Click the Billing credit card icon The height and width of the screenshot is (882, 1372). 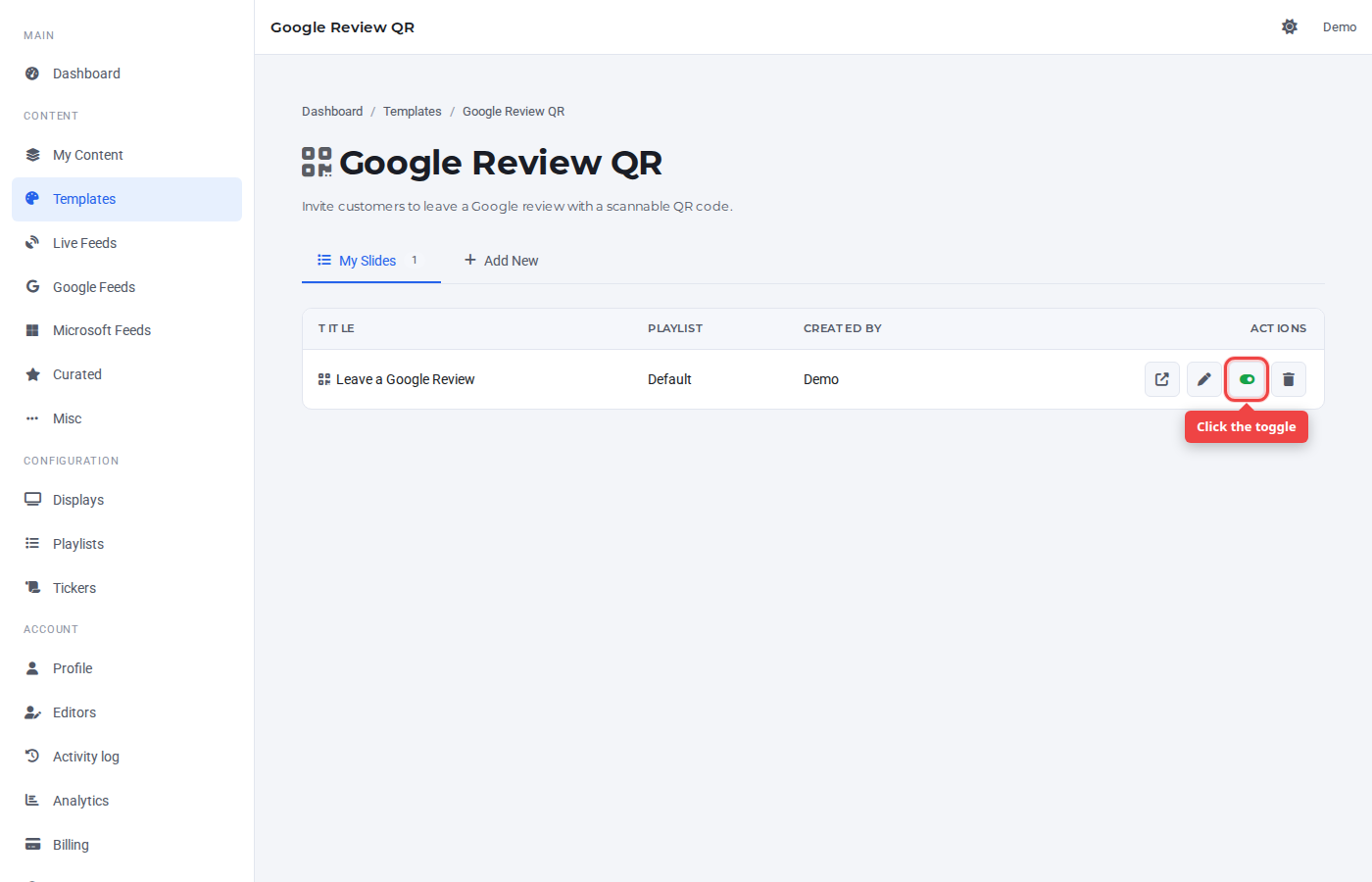point(32,845)
